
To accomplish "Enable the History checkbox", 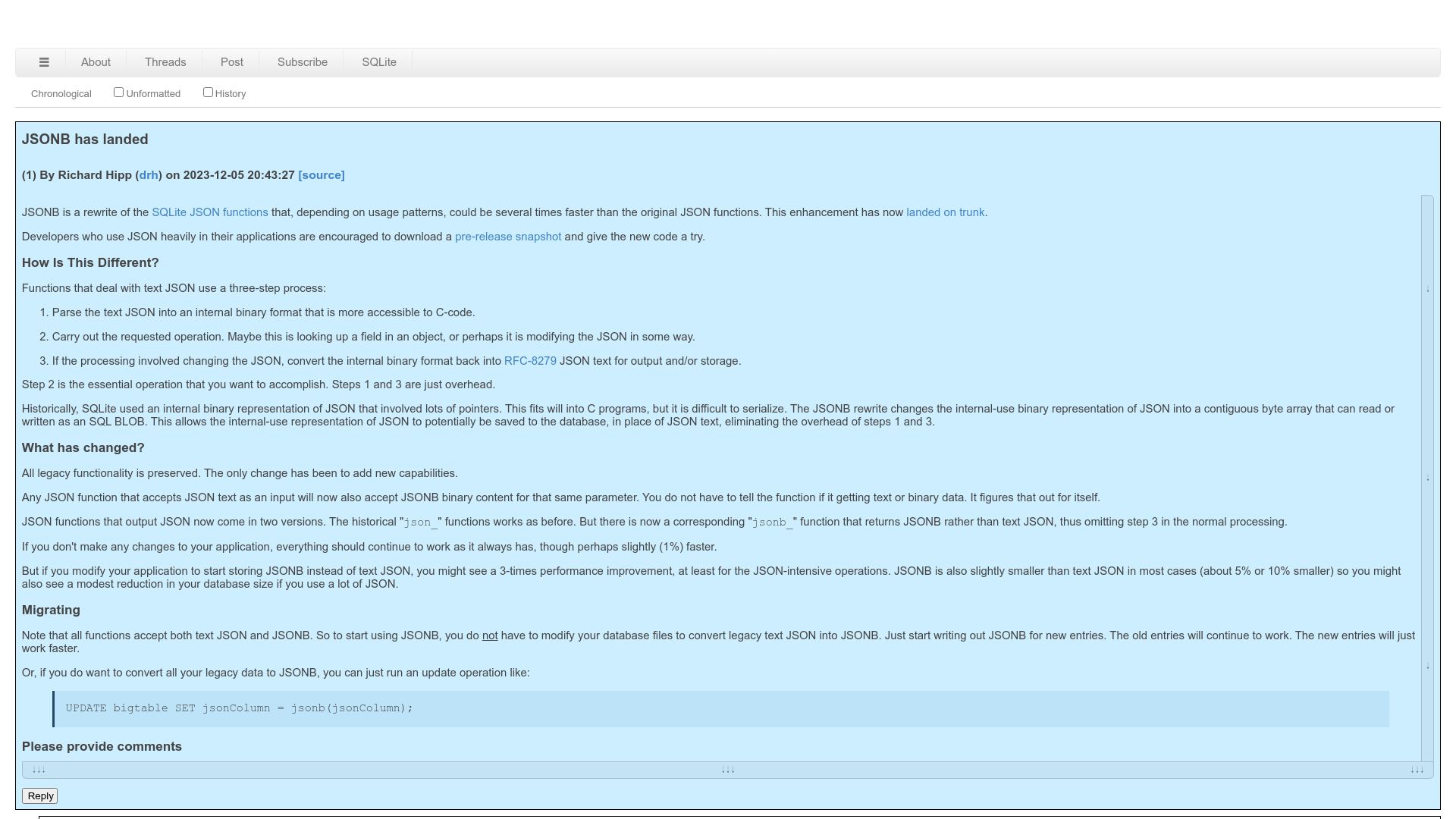I will click(208, 93).
